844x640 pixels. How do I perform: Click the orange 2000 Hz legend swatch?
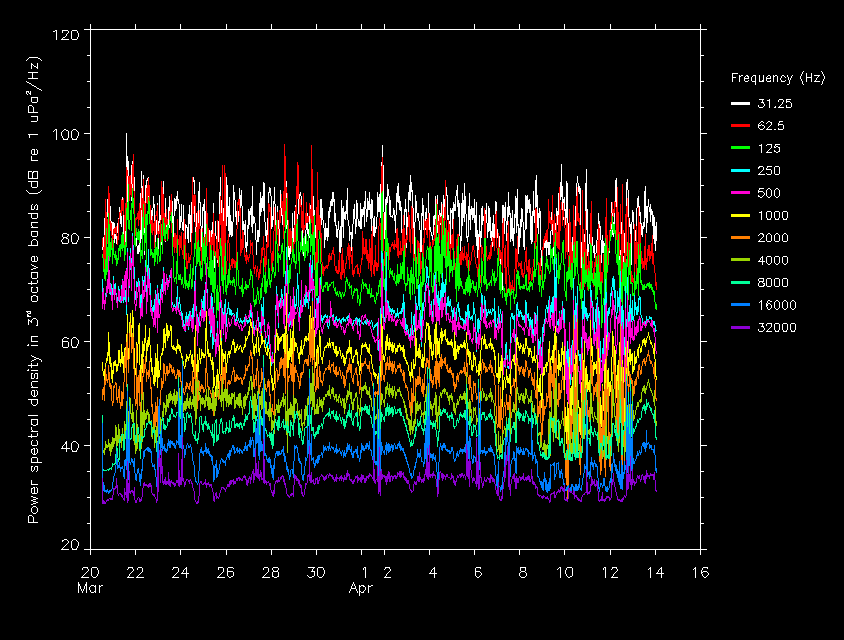pyautogui.click(x=740, y=238)
